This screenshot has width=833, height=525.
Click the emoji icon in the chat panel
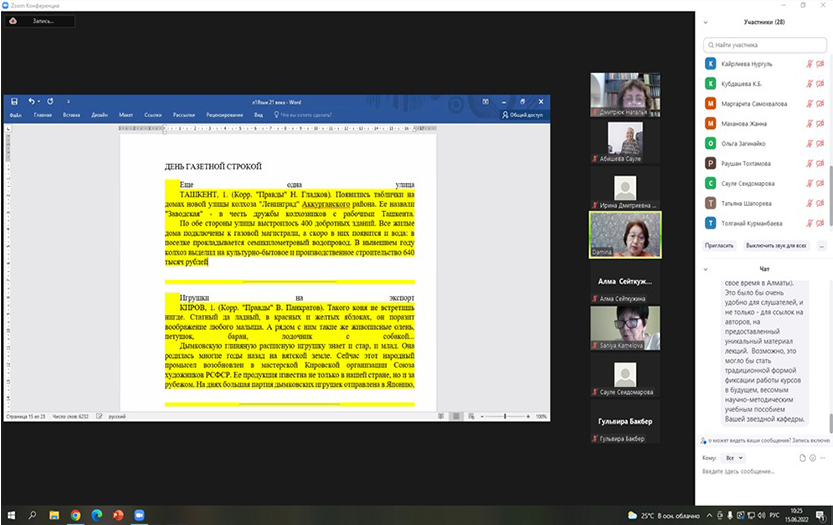click(813, 457)
